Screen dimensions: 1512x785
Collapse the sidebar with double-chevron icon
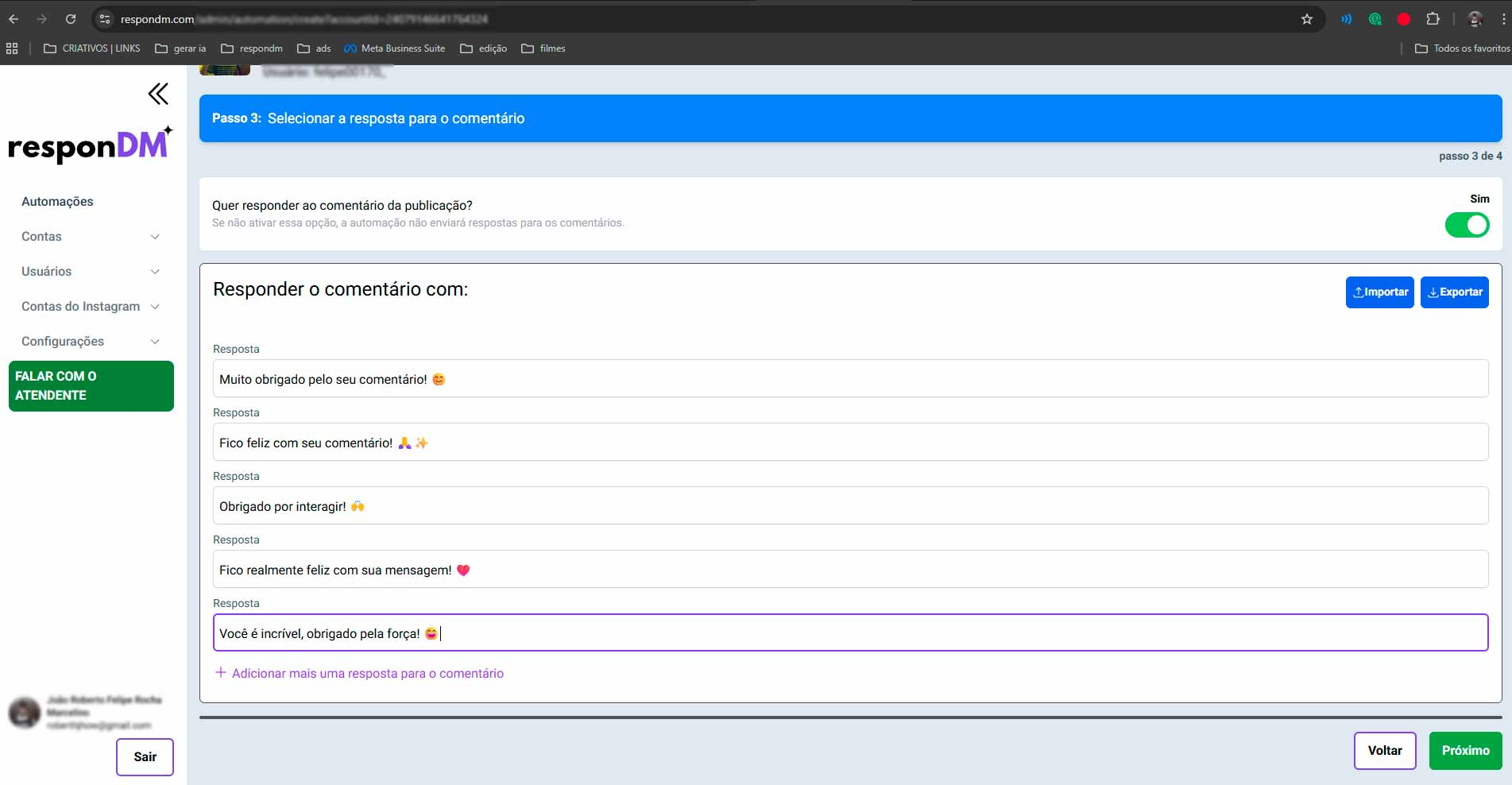[158, 94]
